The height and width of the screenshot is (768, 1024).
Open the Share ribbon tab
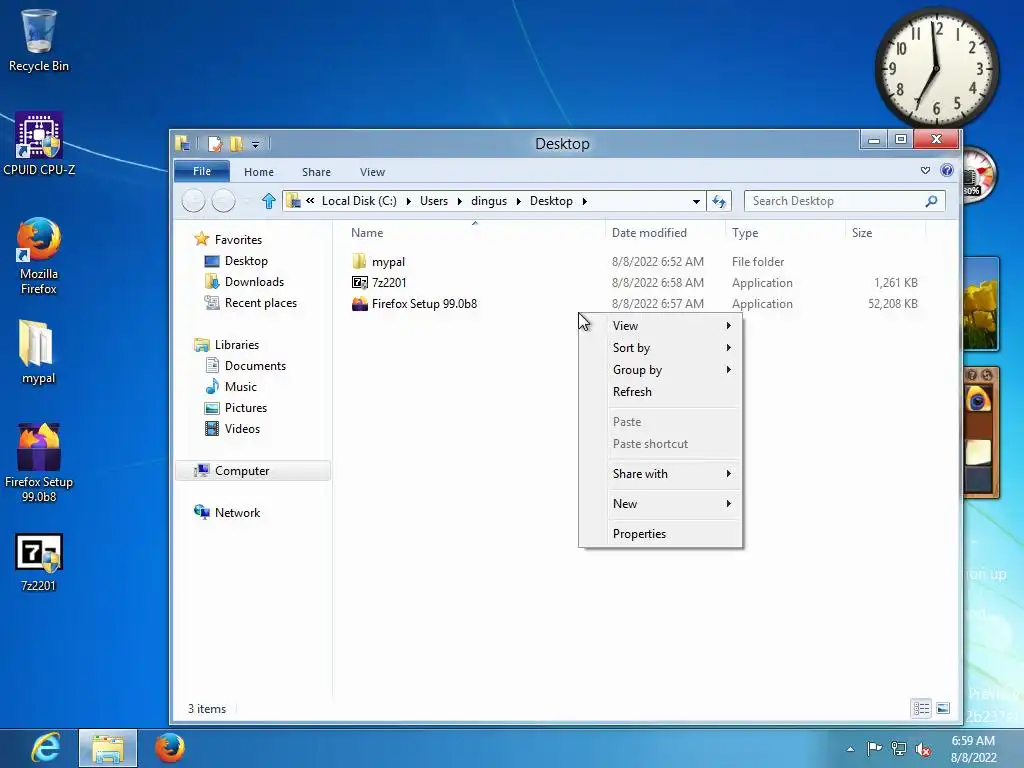316,172
